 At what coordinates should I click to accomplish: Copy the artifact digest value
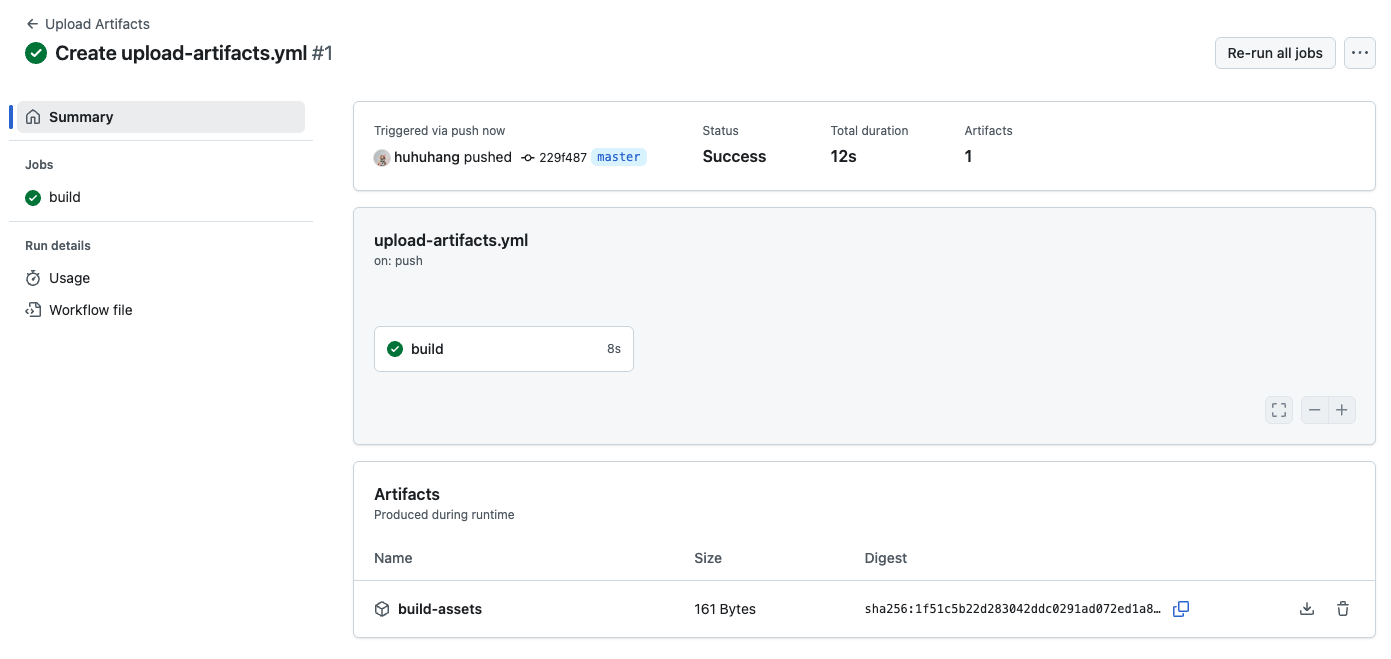point(1181,608)
